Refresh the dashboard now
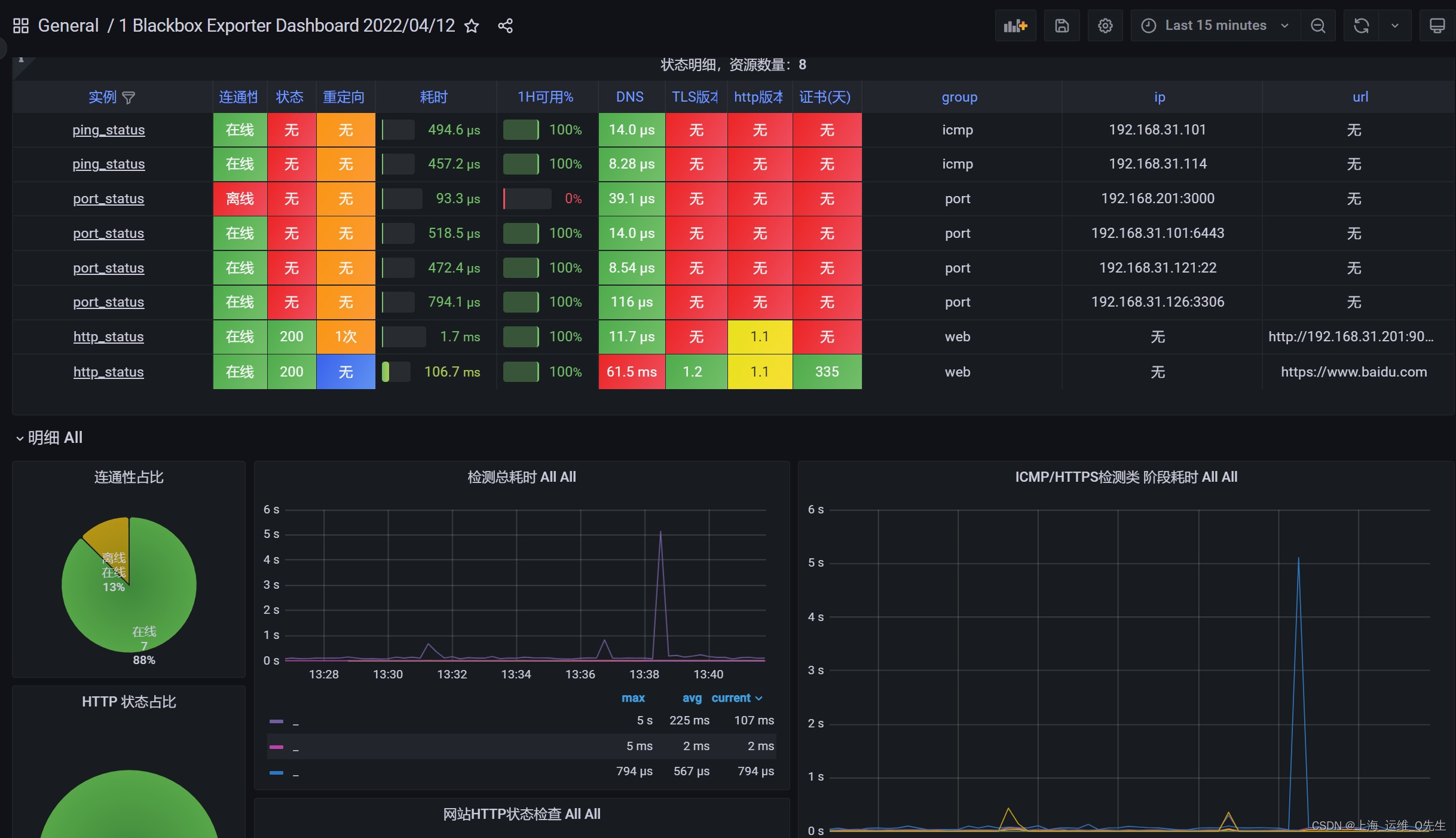1456x838 pixels. point(1361,26)
